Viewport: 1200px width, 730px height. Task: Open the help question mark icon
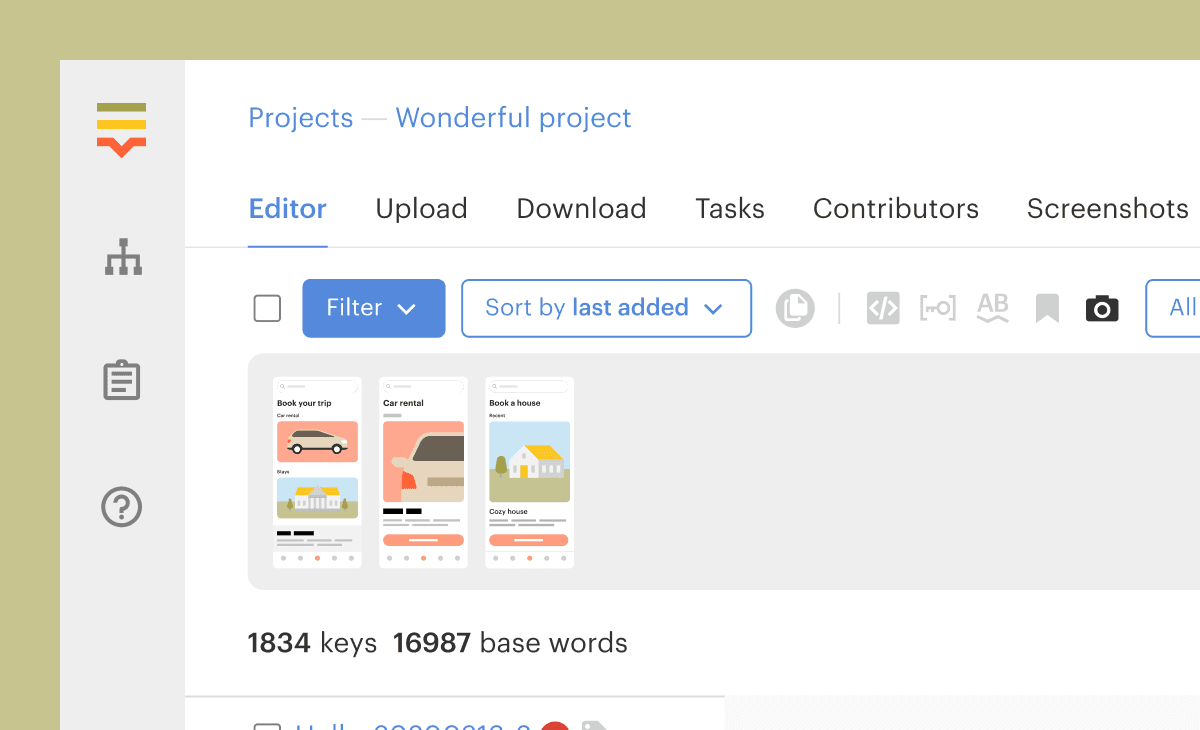[122, 507]
